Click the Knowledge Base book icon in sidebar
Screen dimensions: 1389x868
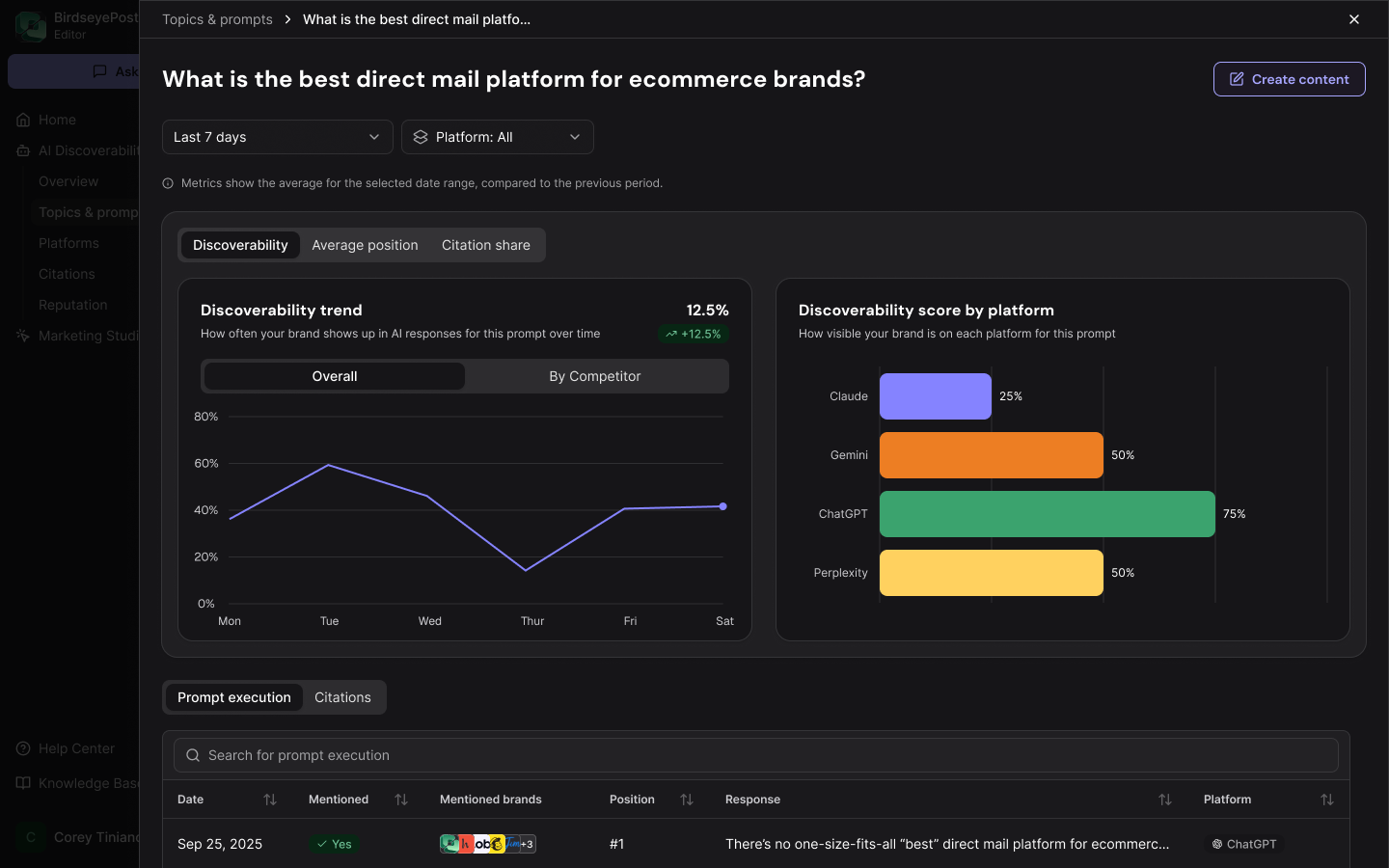(23, 783)
